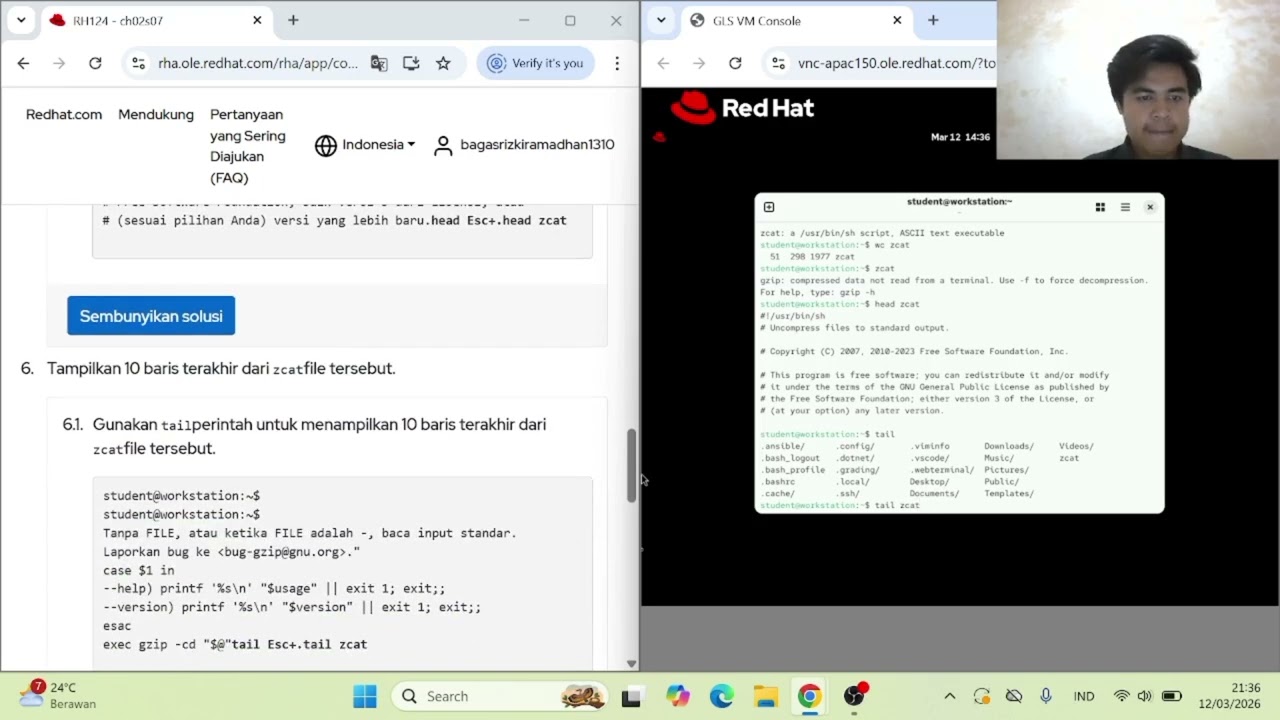Click the speaker volume icon in tray
Viewport: 1280px width, 720px height.
pyautogui.click(x=1145, y=696)
